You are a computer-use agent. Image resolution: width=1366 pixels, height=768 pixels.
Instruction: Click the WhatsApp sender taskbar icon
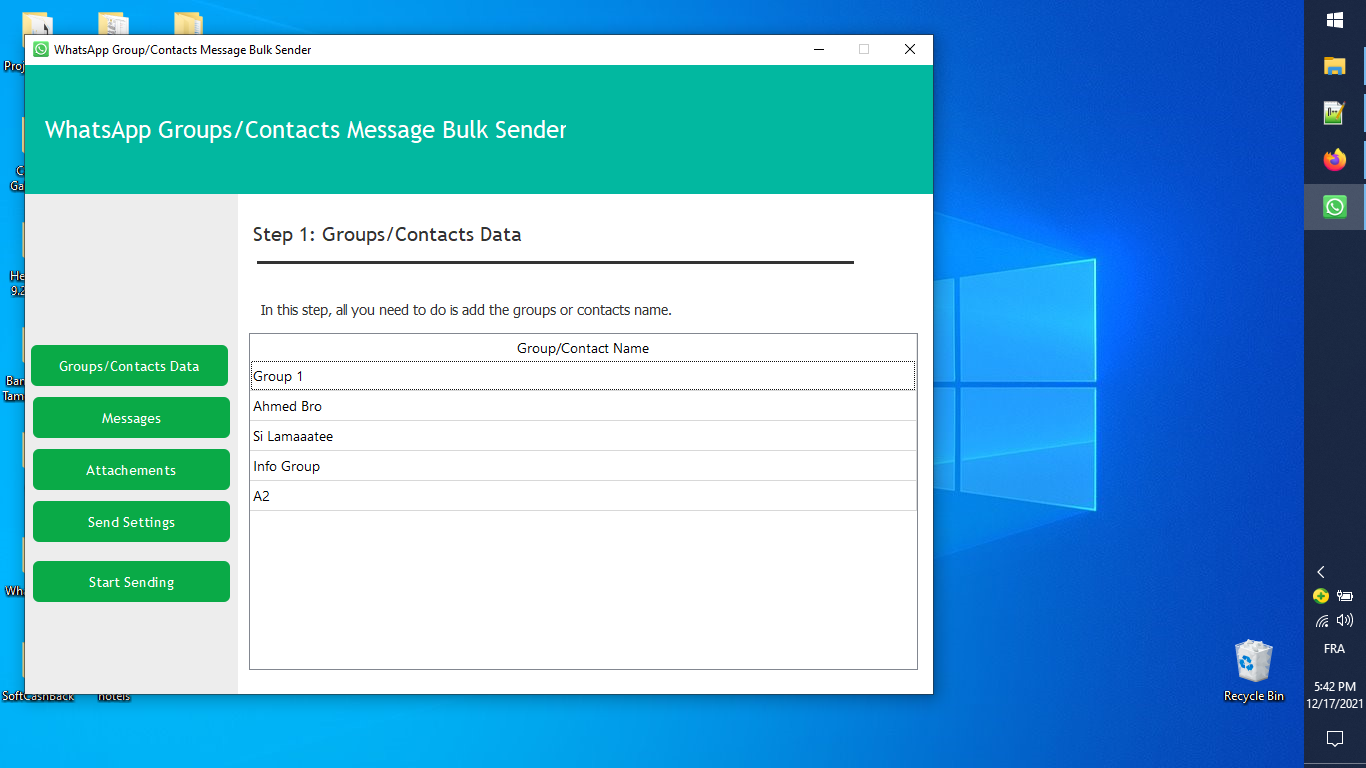tap(1335, 207)
